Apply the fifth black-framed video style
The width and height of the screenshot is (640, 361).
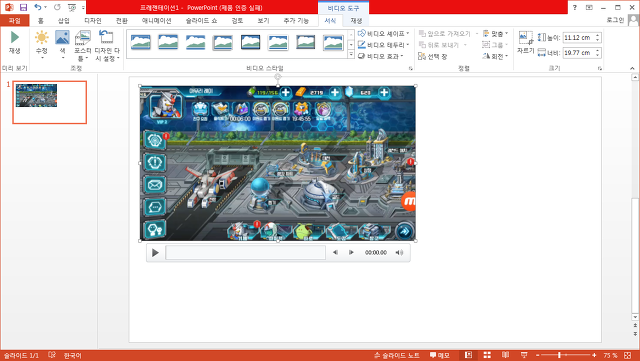[250, 42]
